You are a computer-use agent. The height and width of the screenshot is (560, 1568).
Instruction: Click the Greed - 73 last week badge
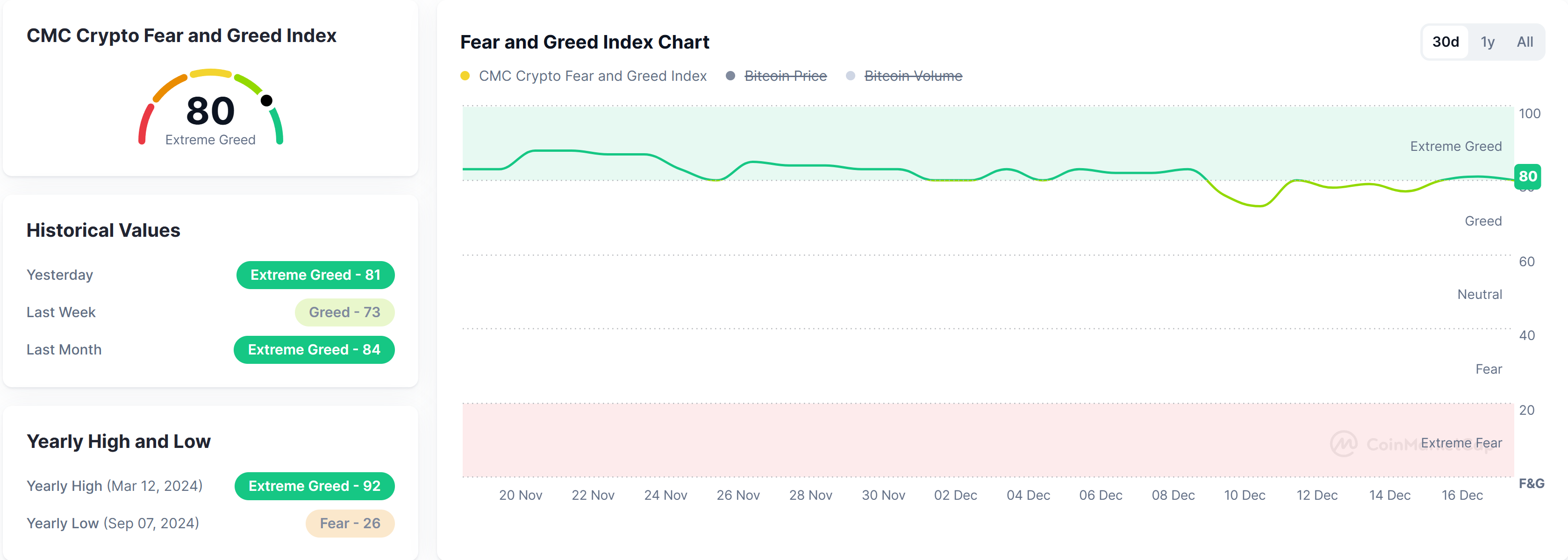coord(344,312)
